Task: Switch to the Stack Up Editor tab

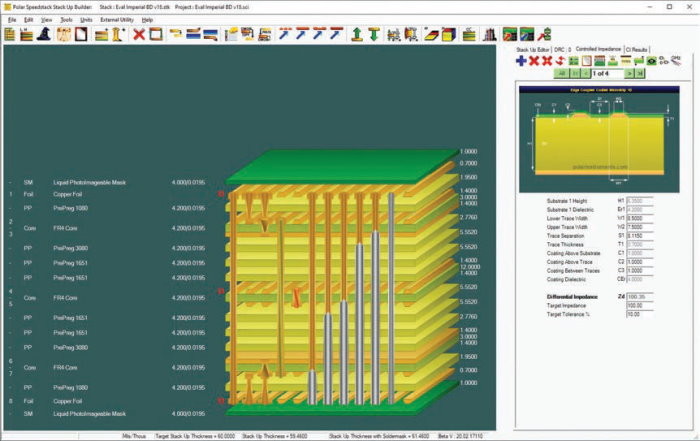Action: [533, 50]
